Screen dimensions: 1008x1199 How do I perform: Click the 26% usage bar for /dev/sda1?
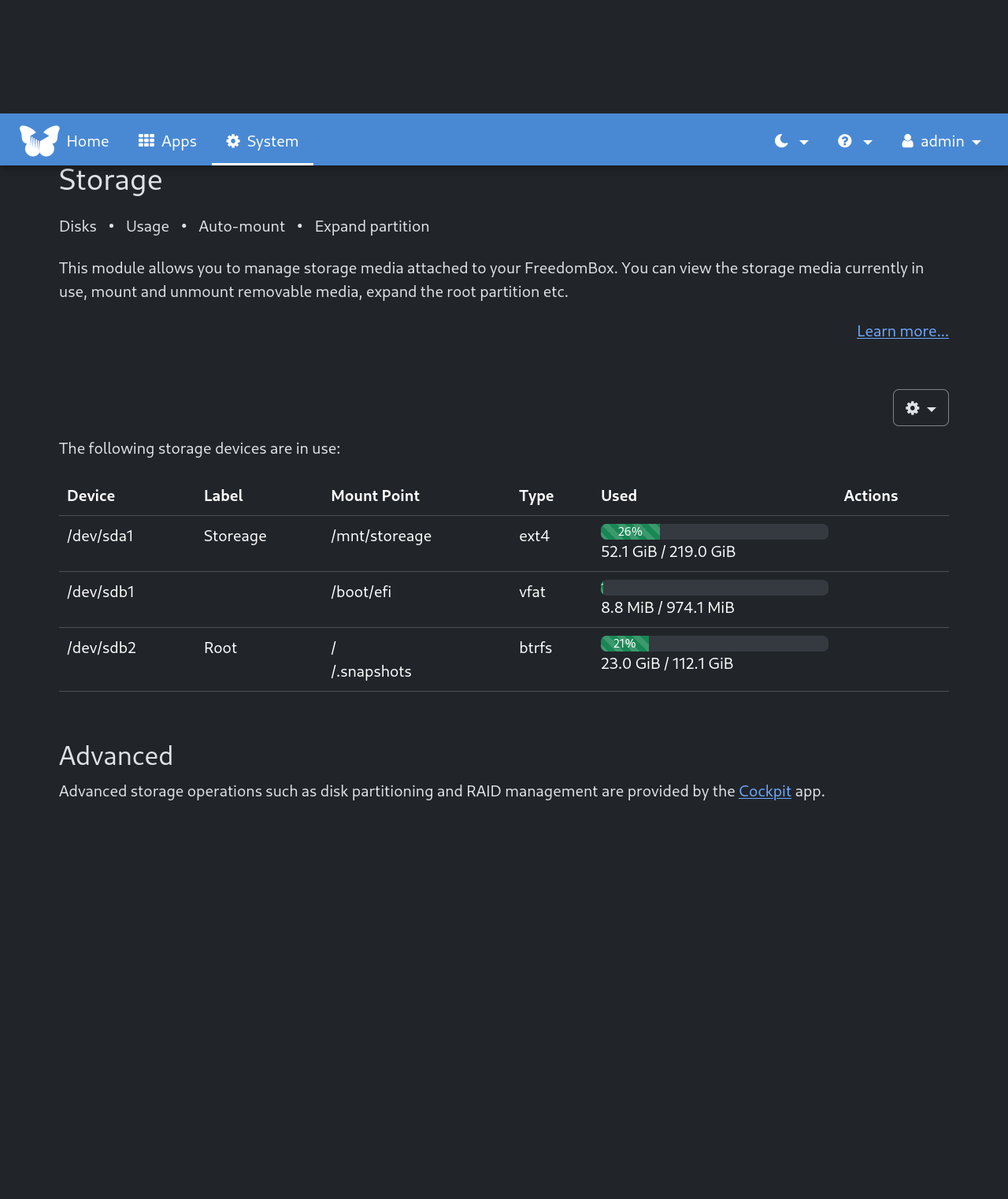630,532
